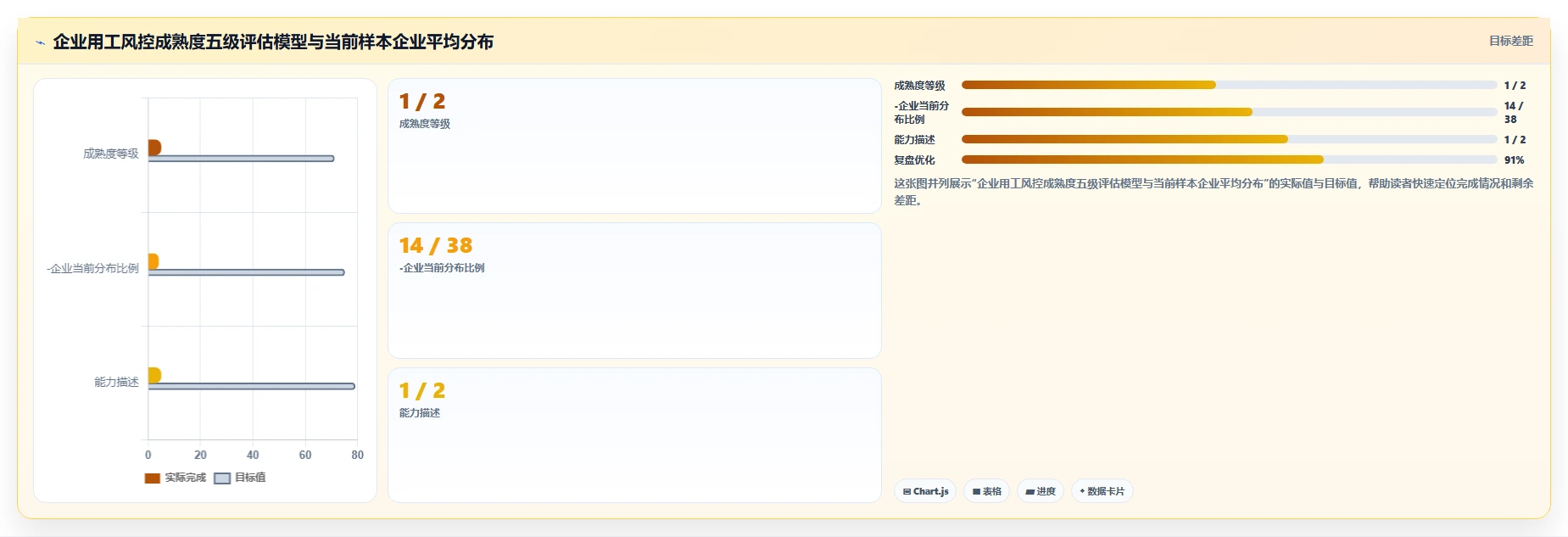
Task: Click the -企业当前分布比例 target bar in chart
Action: (x=246, y=272)
